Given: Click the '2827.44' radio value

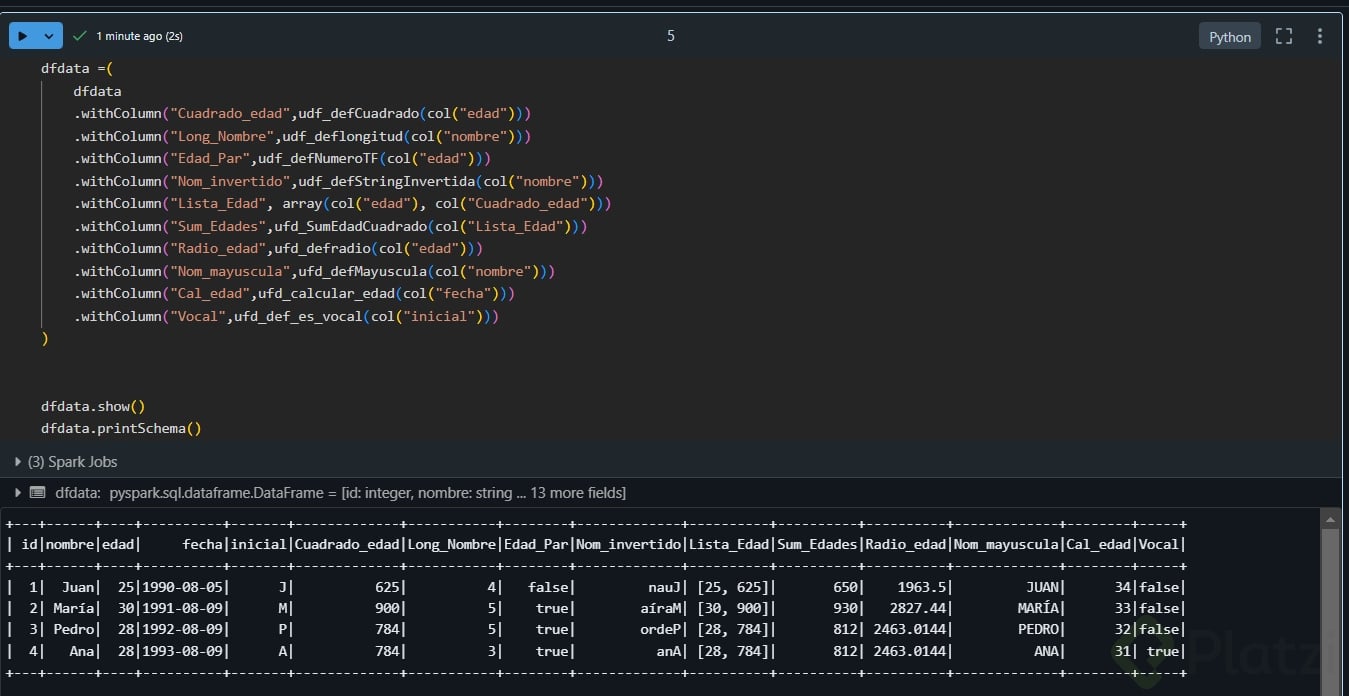Looking at the screenshot, I should tap(917, 608).
